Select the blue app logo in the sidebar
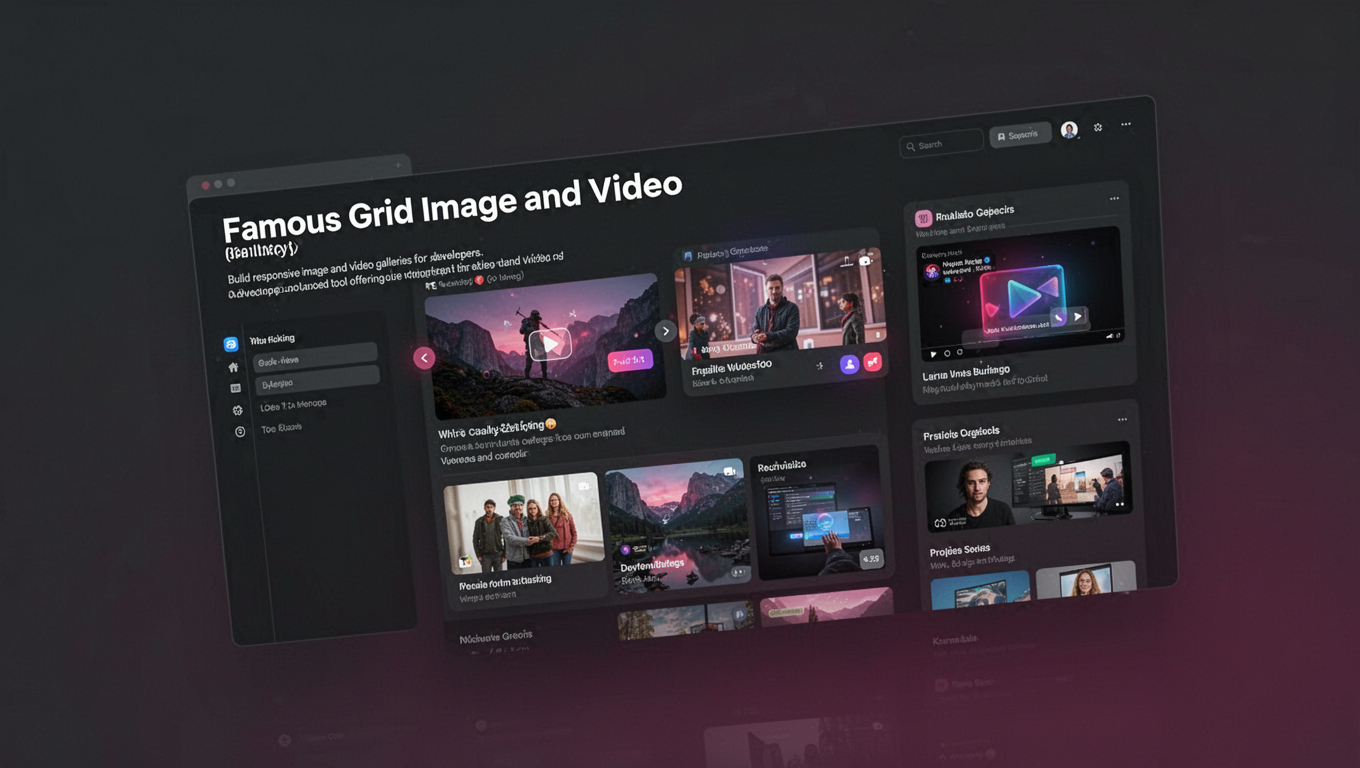 229,344
